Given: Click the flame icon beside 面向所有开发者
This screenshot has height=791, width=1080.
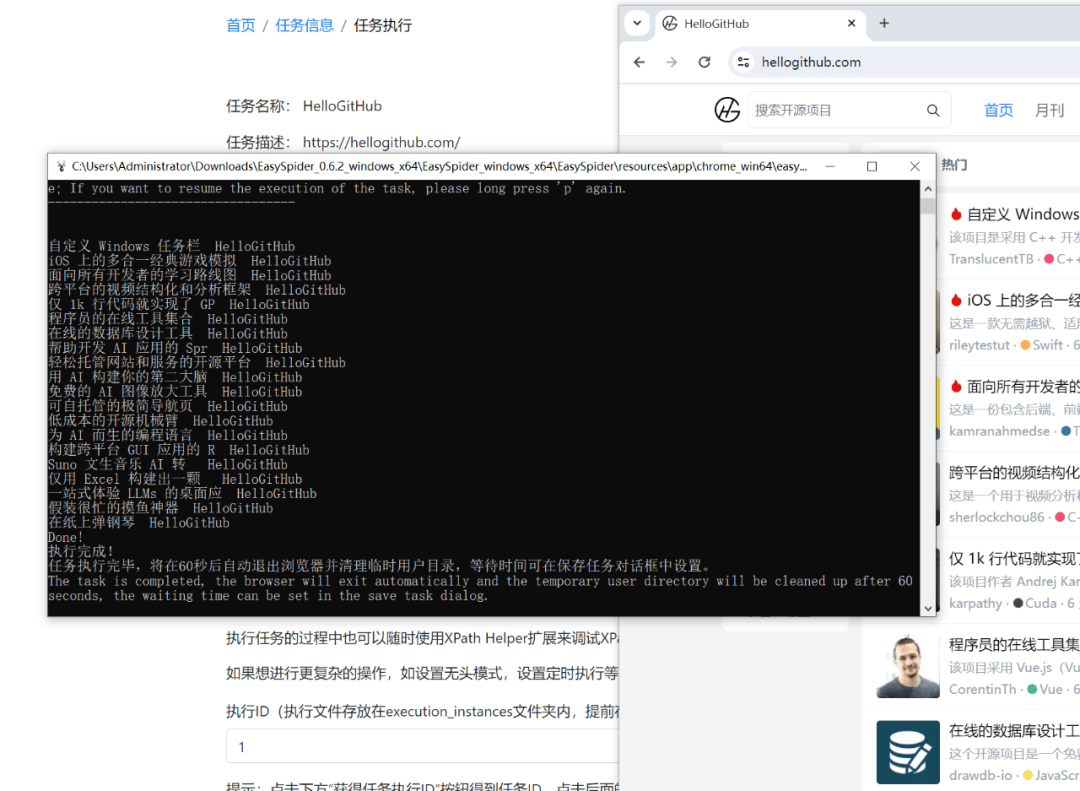Looking at the screenshot, I should click(956, 387).
